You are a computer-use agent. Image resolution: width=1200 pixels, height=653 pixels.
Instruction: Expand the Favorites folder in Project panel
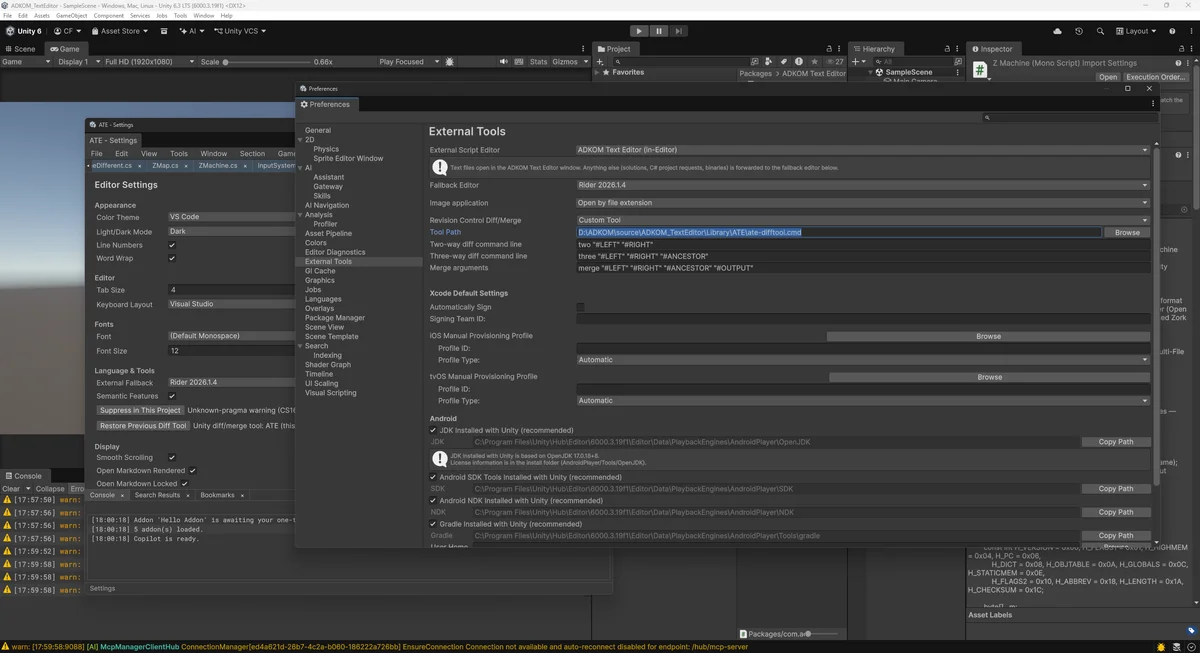598,72
